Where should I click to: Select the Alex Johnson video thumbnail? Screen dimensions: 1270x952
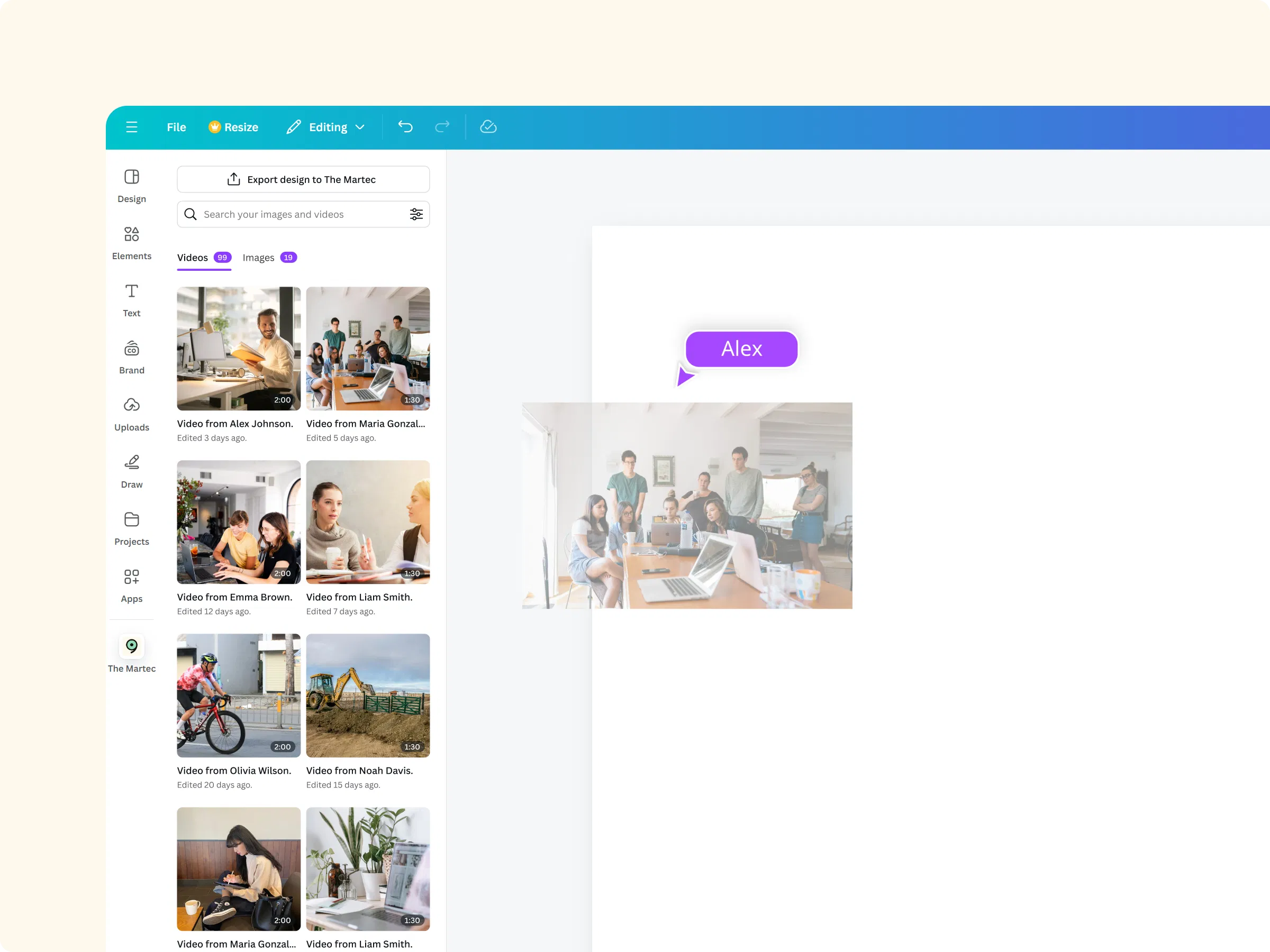[x=239, y=349]
